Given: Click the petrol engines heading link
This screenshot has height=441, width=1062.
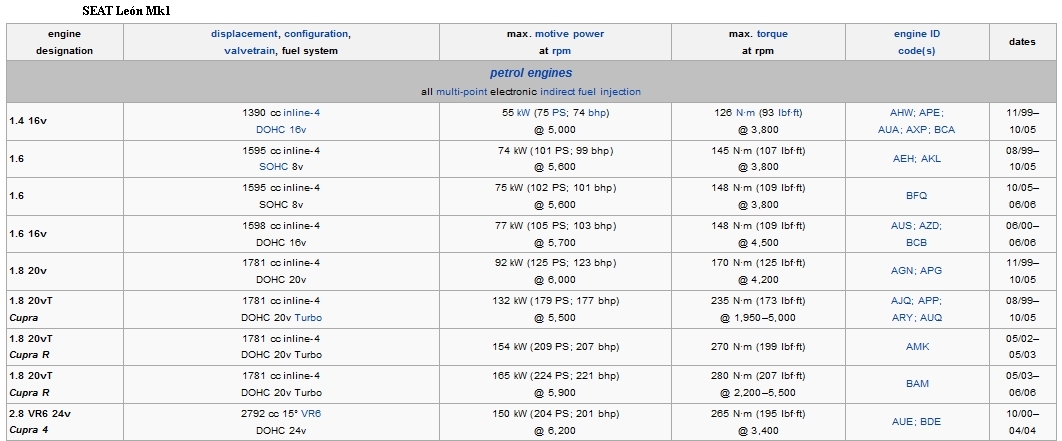Looking at the screenshot, I should click(531, 73).
